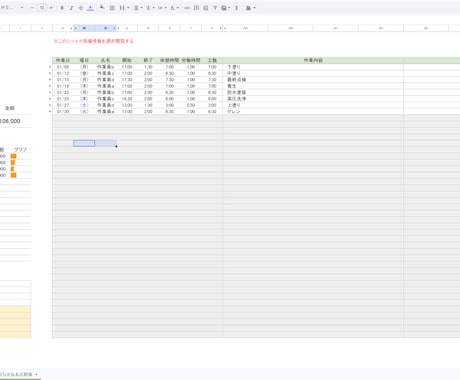Click the font size input box

(x=42, y=8)
